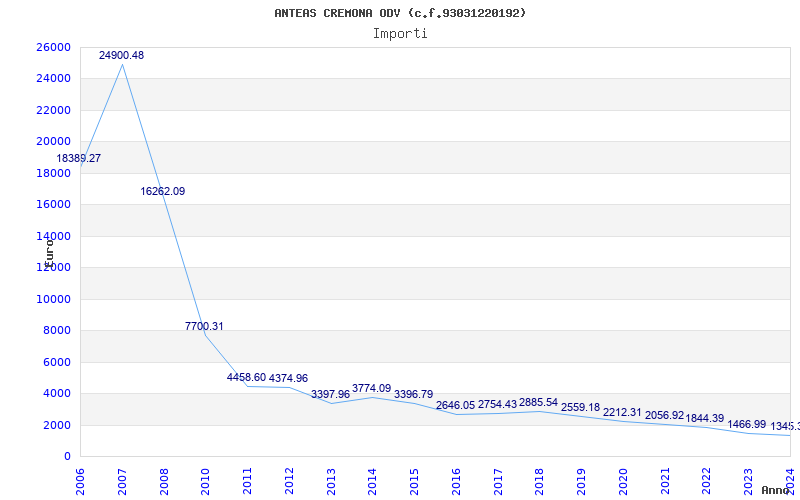
Task: Select the 2754.43 data label
Action: coord(497,404)
